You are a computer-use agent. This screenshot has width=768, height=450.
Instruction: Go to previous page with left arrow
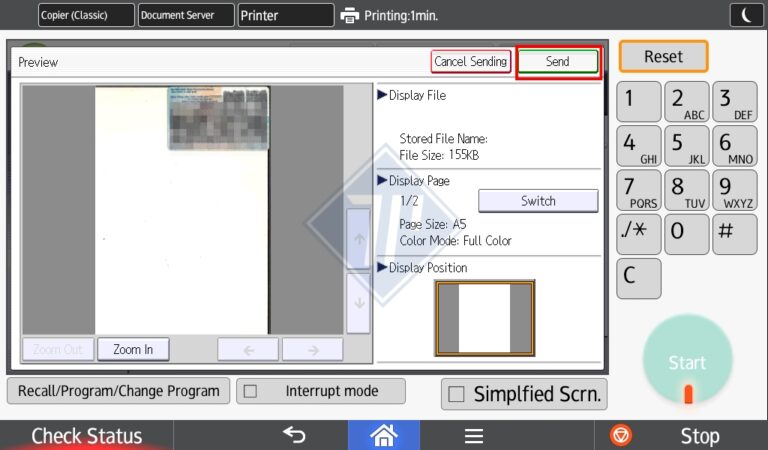click(x=248, y=349)
